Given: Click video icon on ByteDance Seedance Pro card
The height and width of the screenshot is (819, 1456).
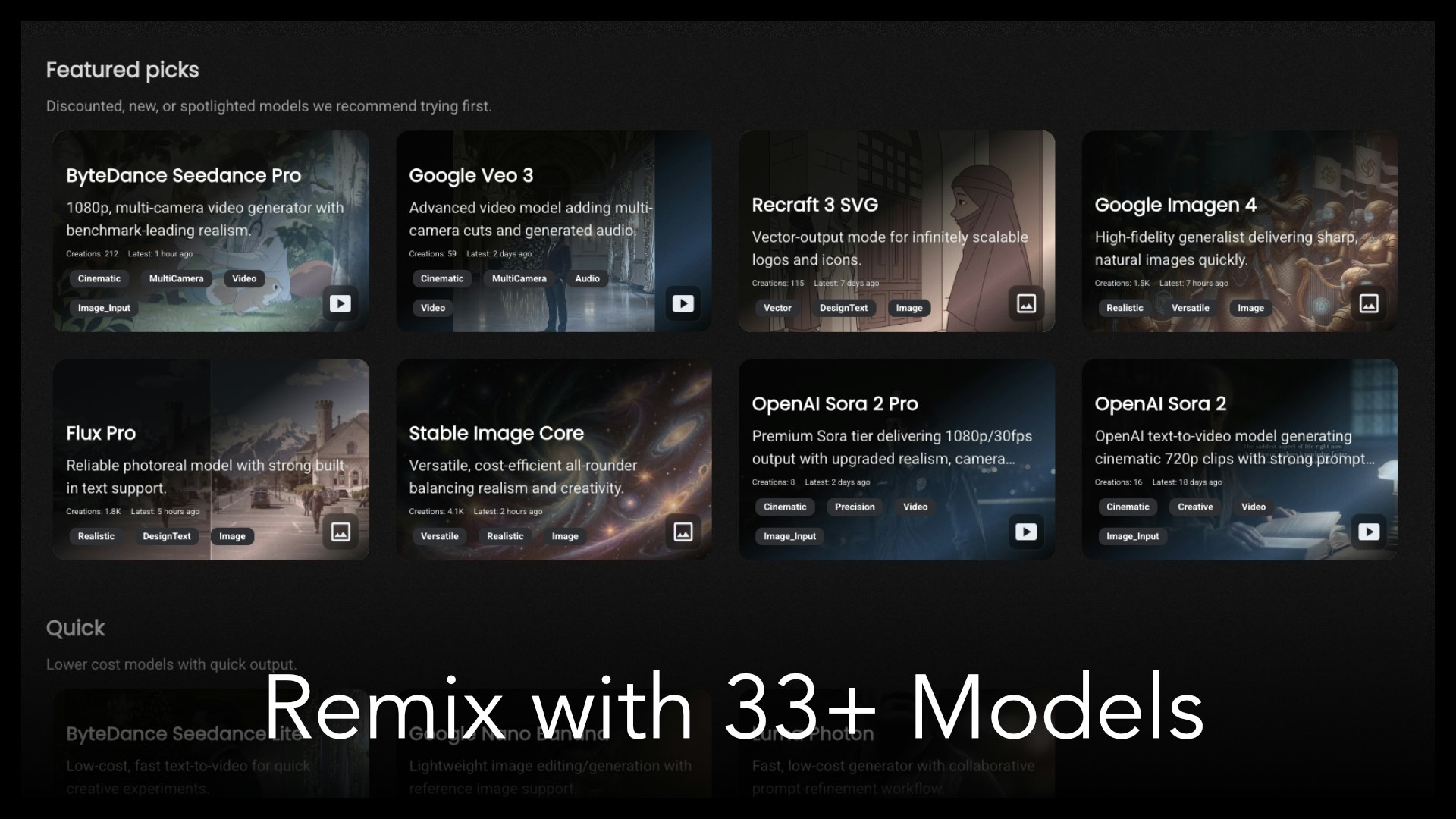Looking at the screenshot, I should 340,303.
